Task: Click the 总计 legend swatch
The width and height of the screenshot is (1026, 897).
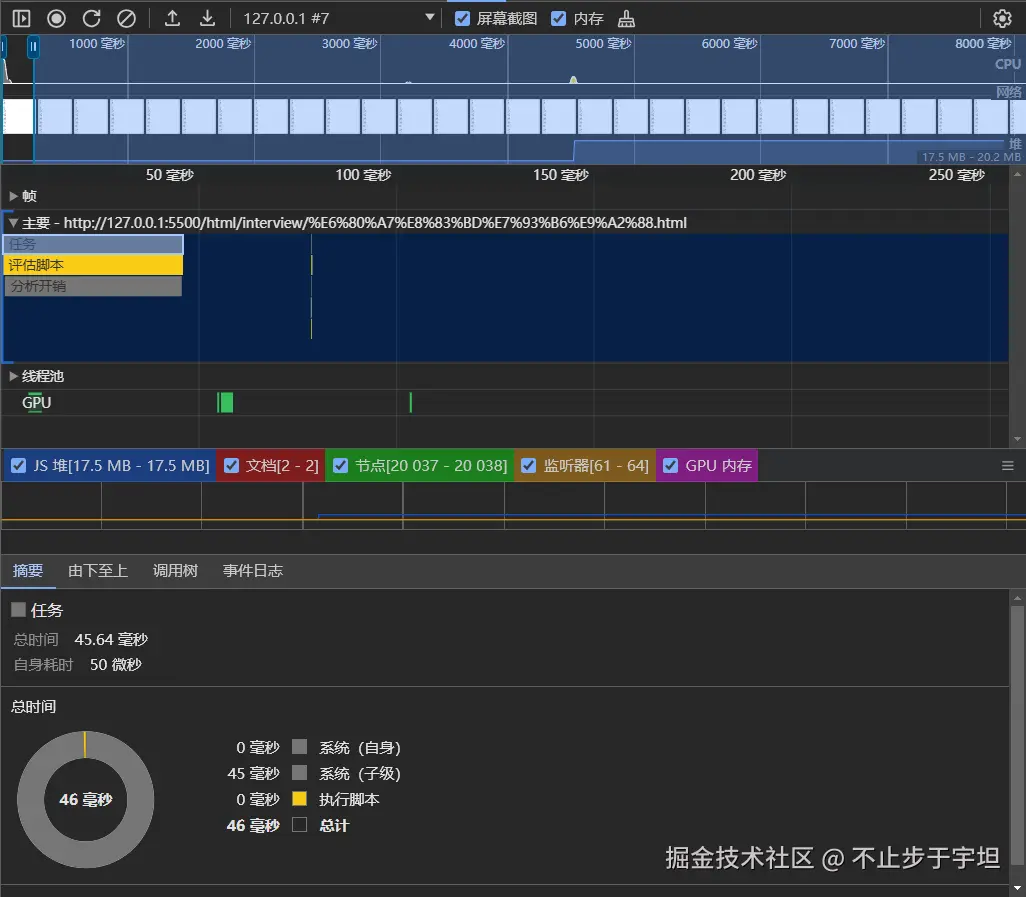Action: pos(299,825)
